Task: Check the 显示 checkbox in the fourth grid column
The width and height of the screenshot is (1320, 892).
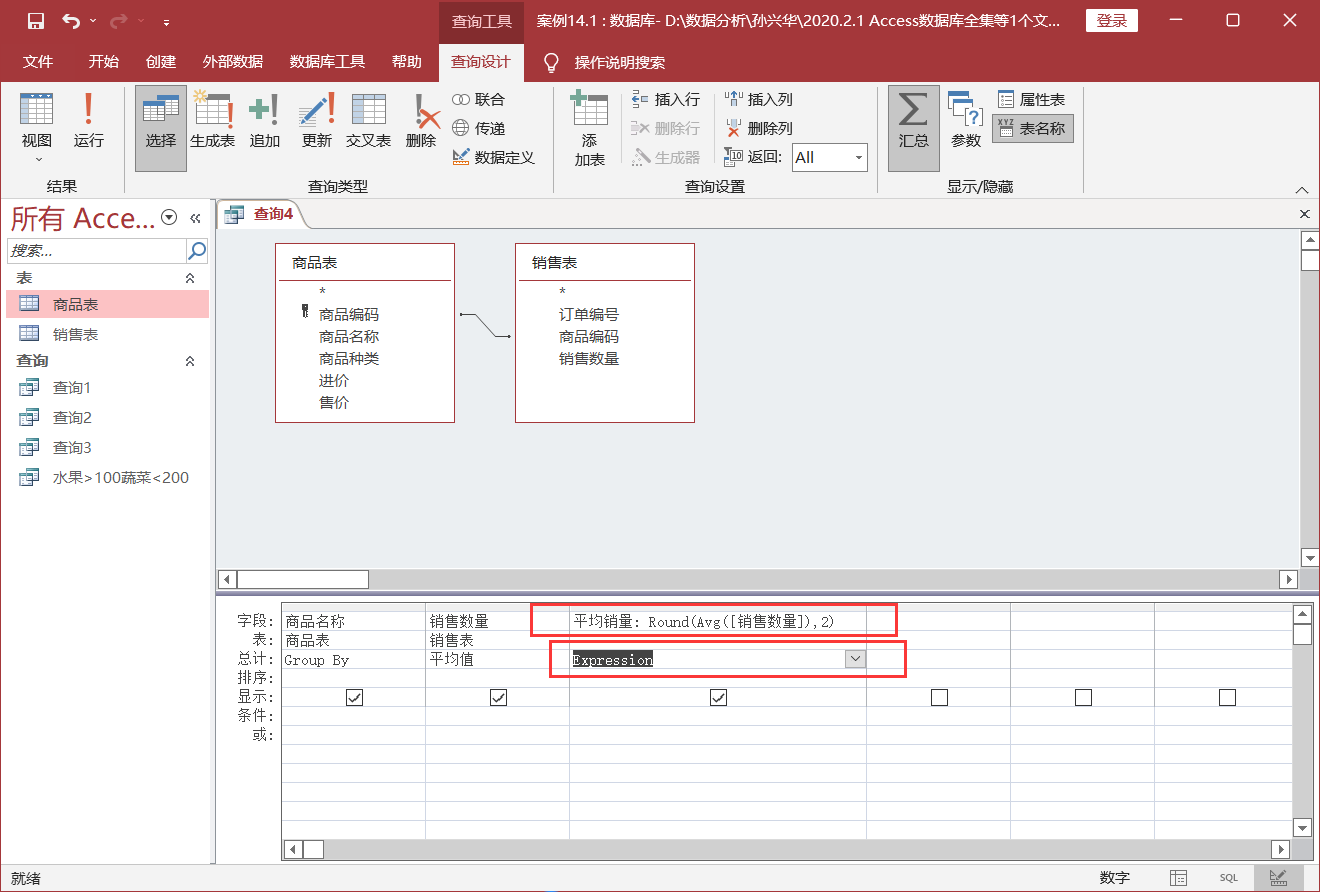Action: click(939, 698)
